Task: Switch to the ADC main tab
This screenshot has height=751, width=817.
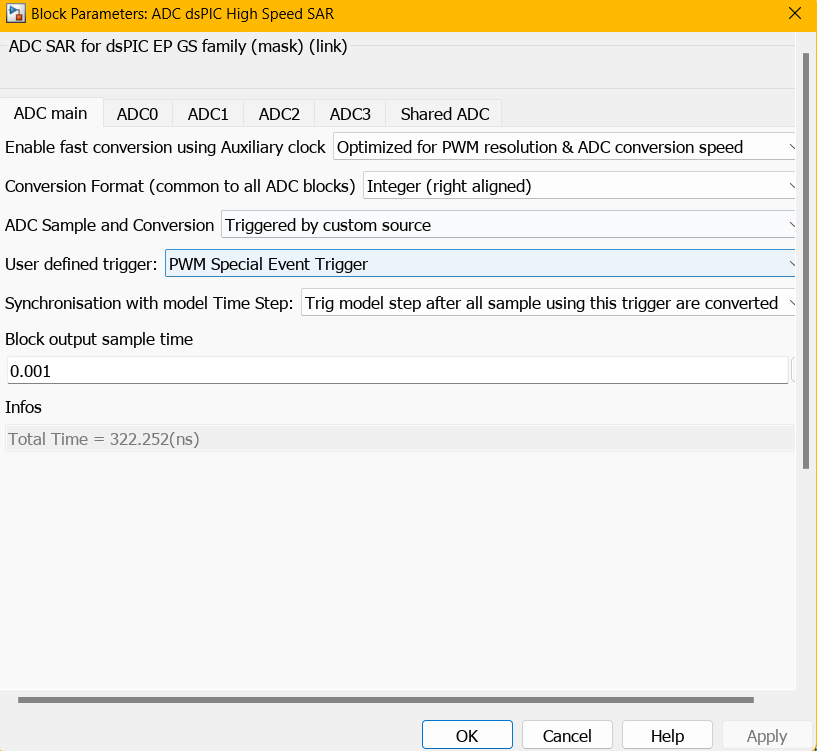Action: click(x=50, y=113)
